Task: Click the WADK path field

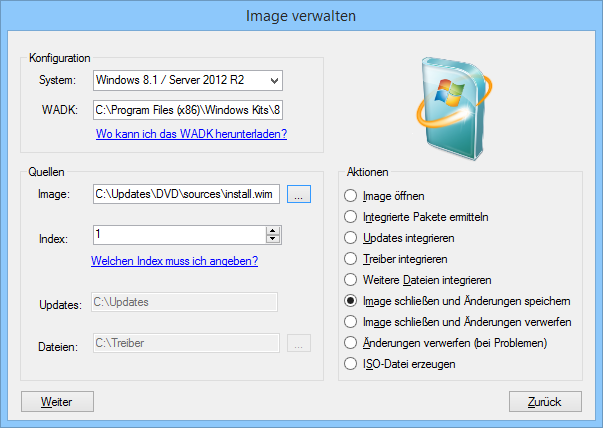Action: tap(188, 110)
